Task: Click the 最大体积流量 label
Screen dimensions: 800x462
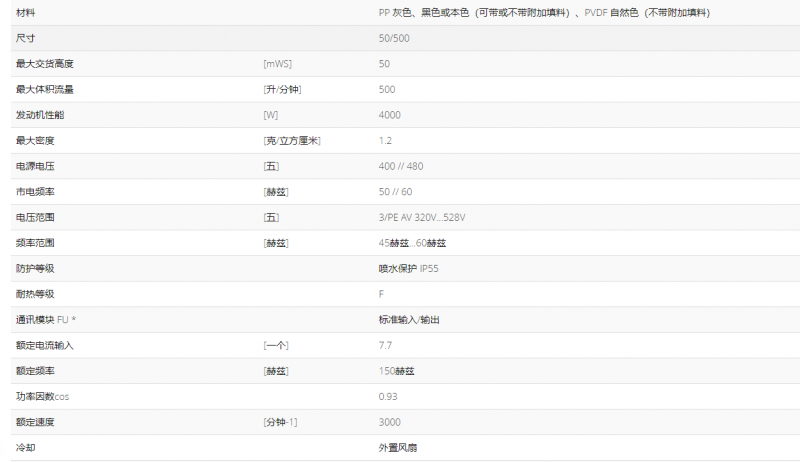Action: point(45,89)
